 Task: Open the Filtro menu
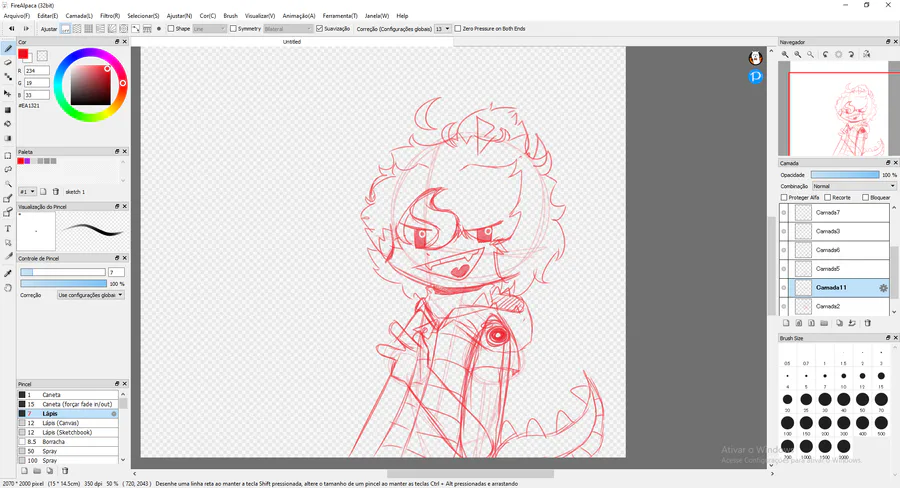point(110,16)
